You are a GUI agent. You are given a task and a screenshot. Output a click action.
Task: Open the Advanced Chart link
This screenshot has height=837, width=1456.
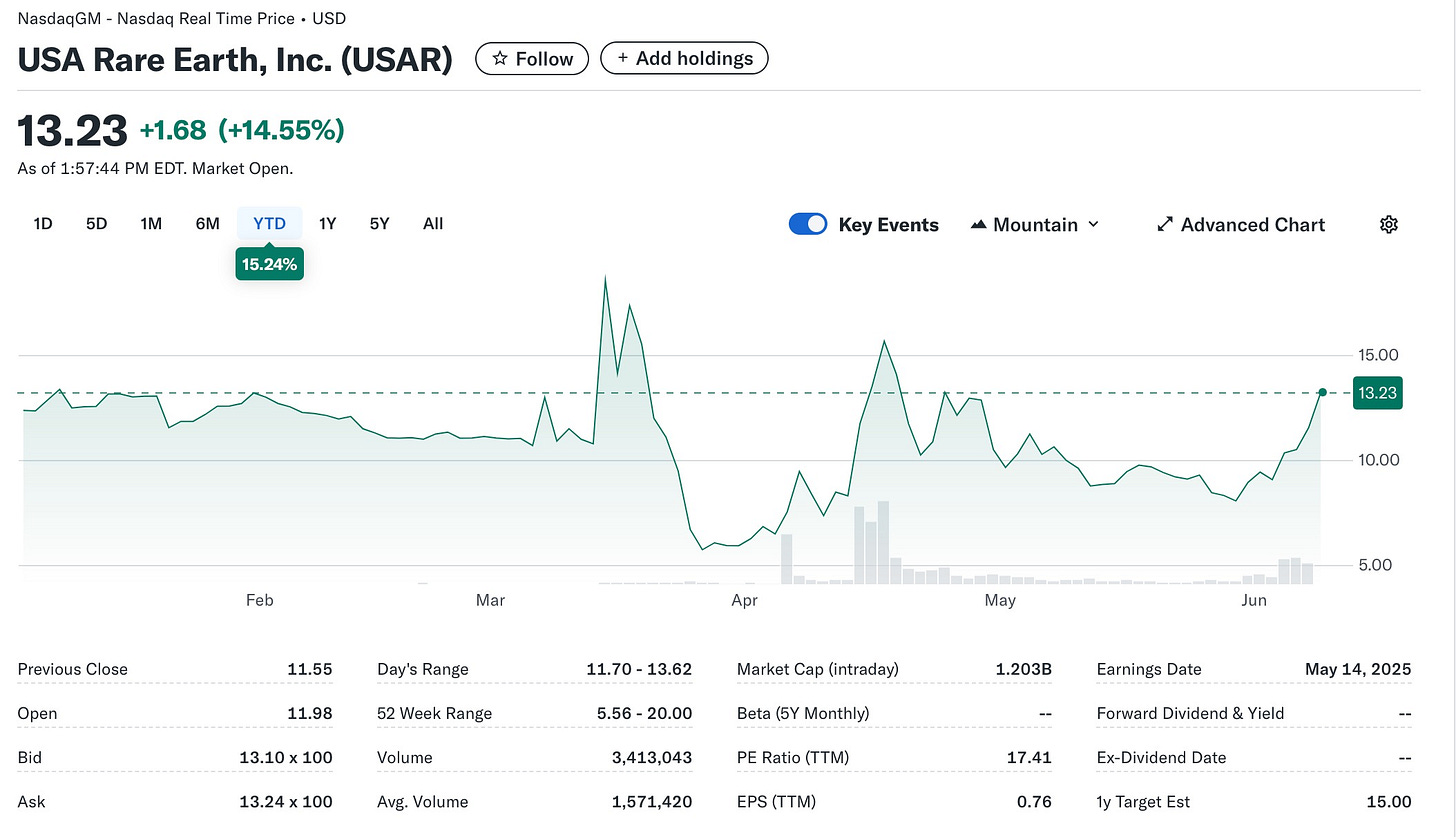(1241, 225)
